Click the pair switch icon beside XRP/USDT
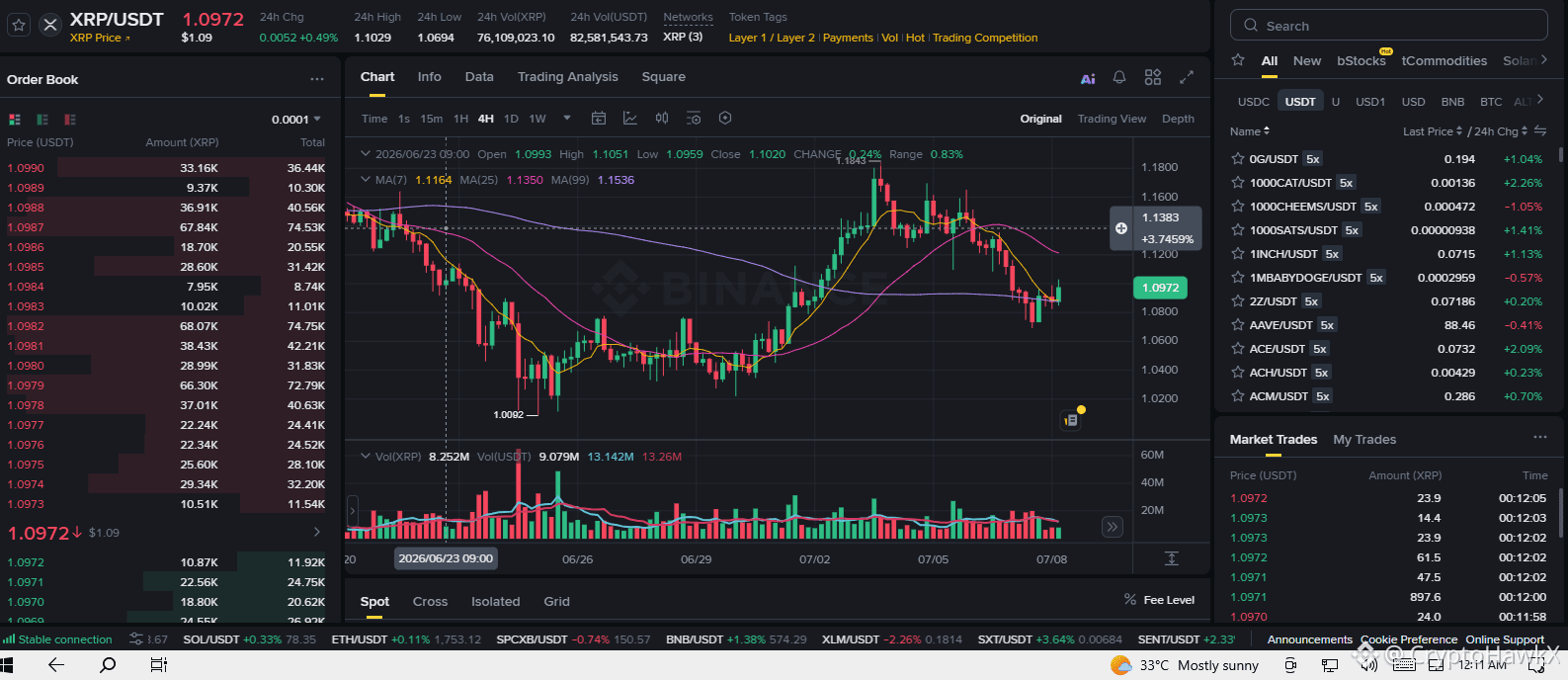1568x680 pixels. coord(50,26)
